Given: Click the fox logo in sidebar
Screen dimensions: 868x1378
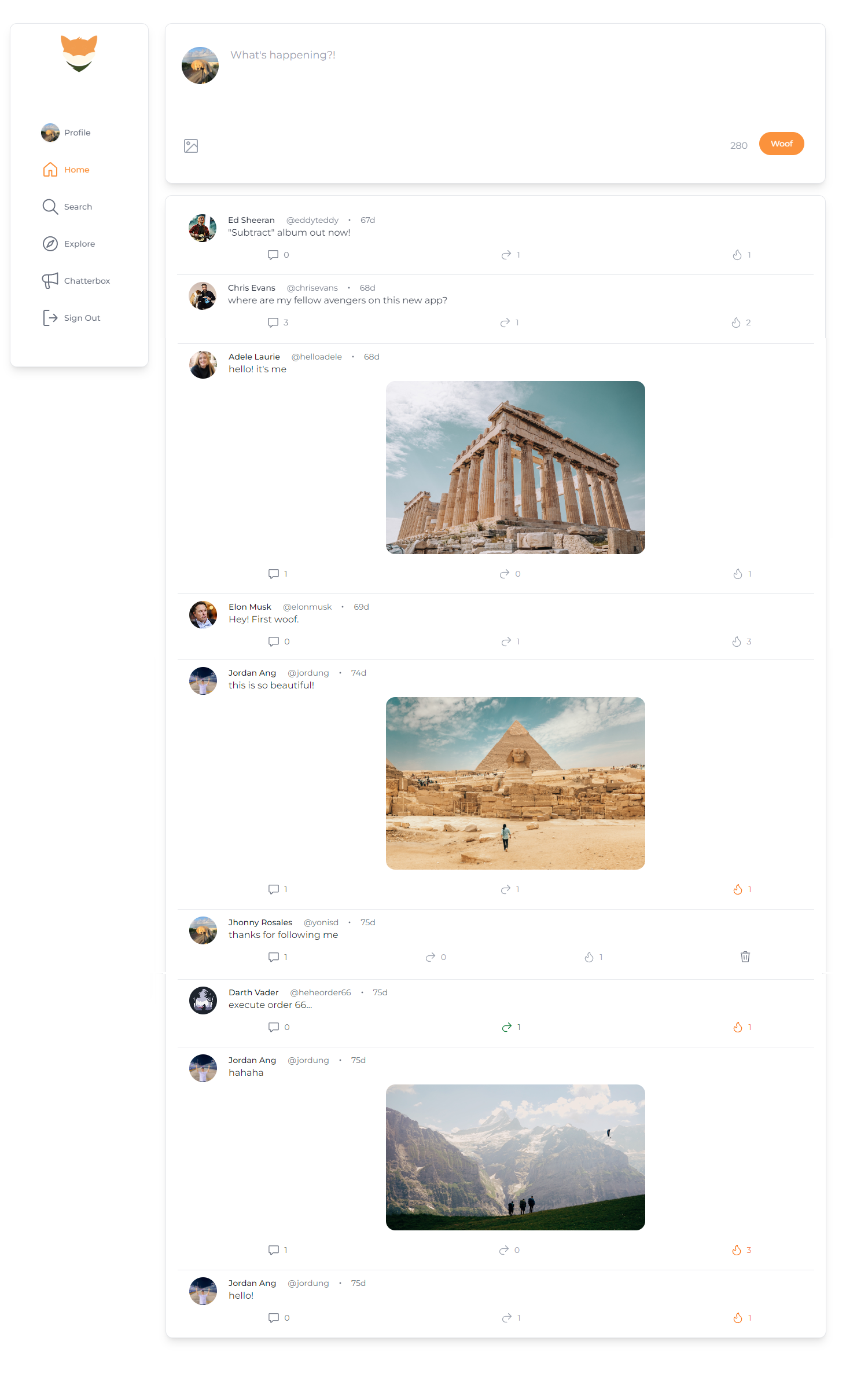Looking at the screenshot, I should (79, 54).
